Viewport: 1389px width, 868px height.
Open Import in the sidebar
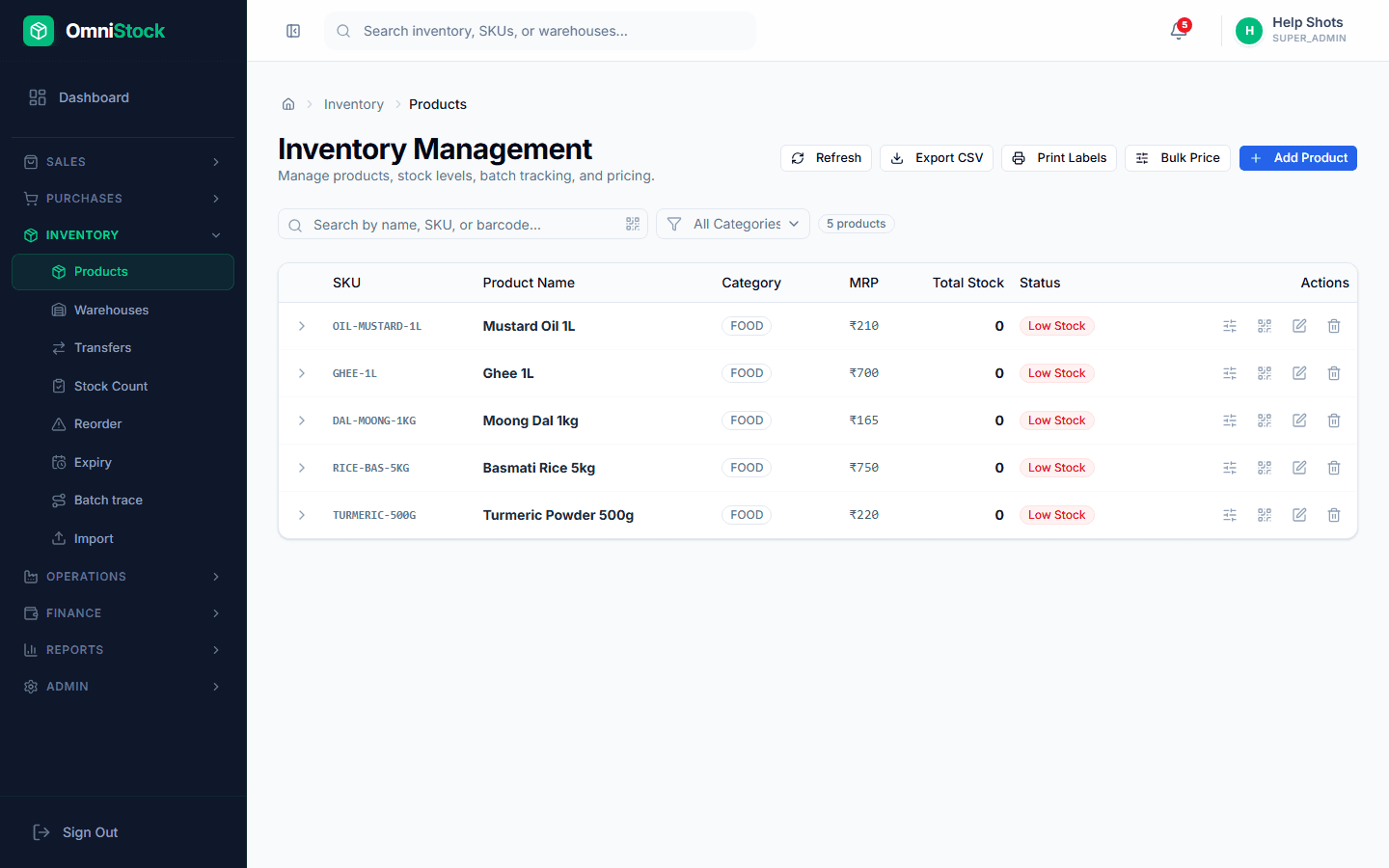point(123,538)
